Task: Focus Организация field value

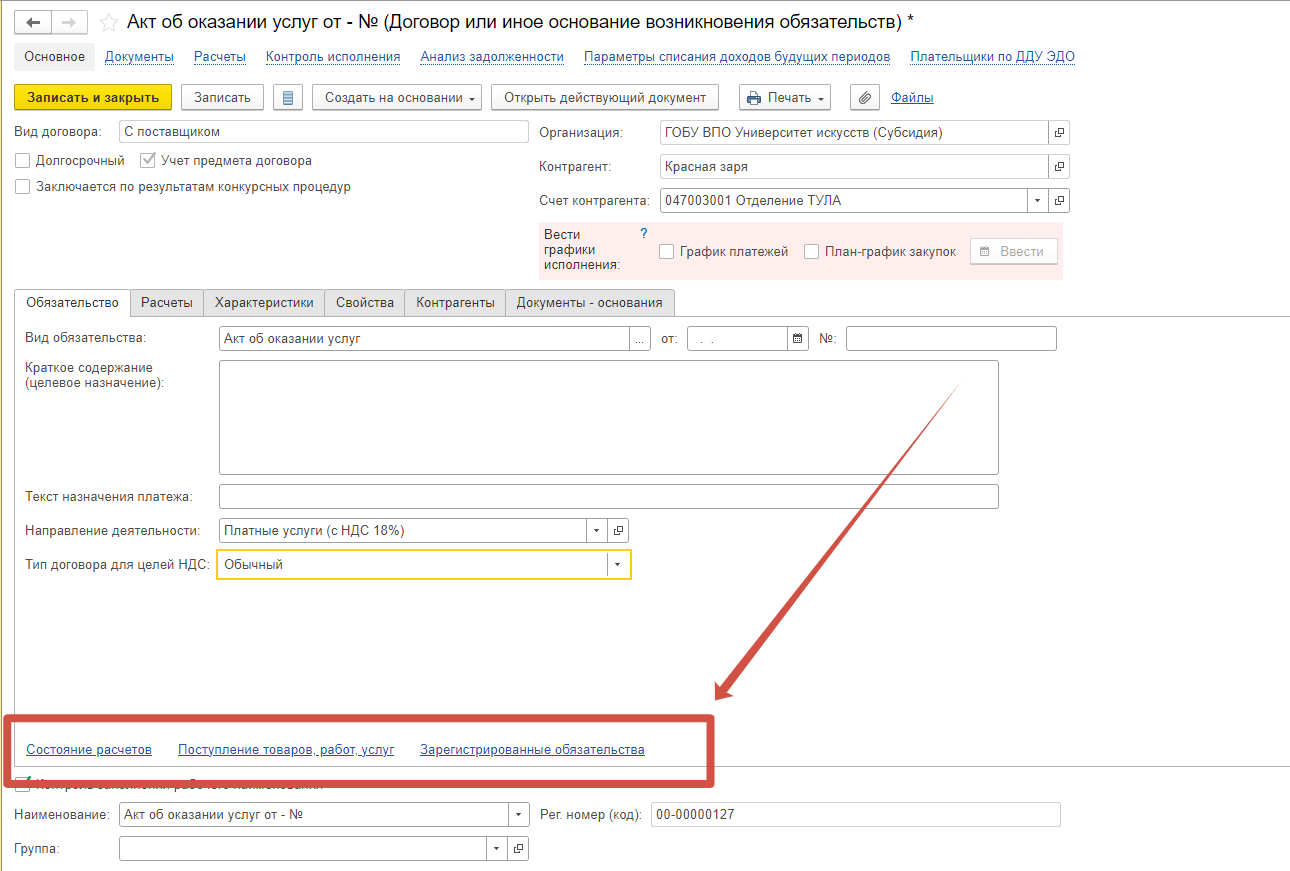Action: [854, 132]
